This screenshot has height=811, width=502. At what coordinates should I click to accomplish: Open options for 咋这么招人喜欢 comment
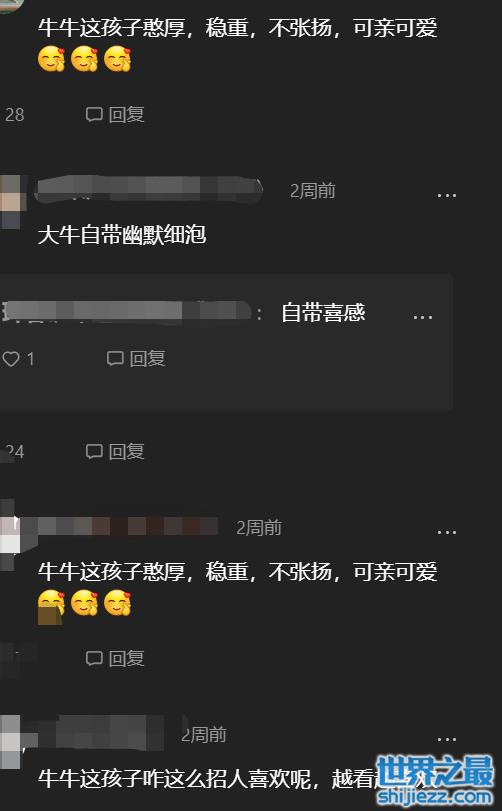tap(447, 740)
